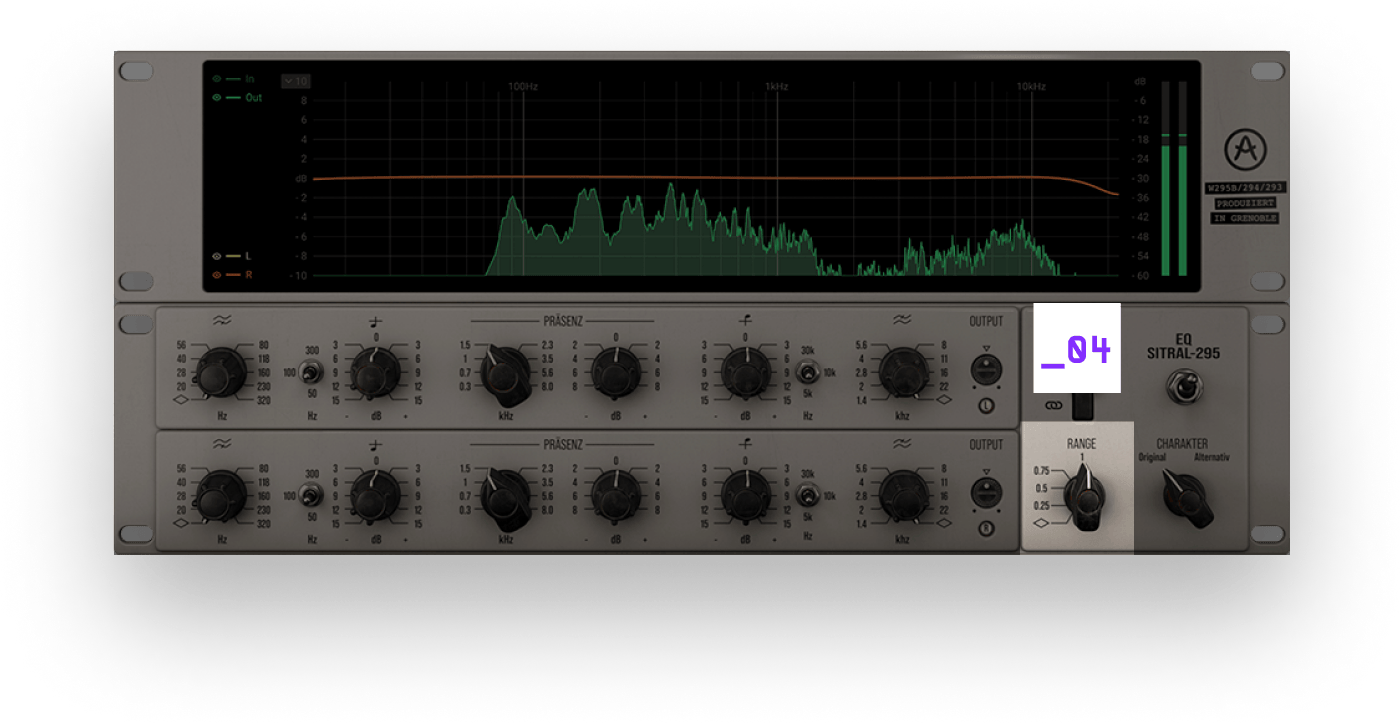Click the circled R channel button
This screenshot has width=1400, height=723.
coord(986,528)
